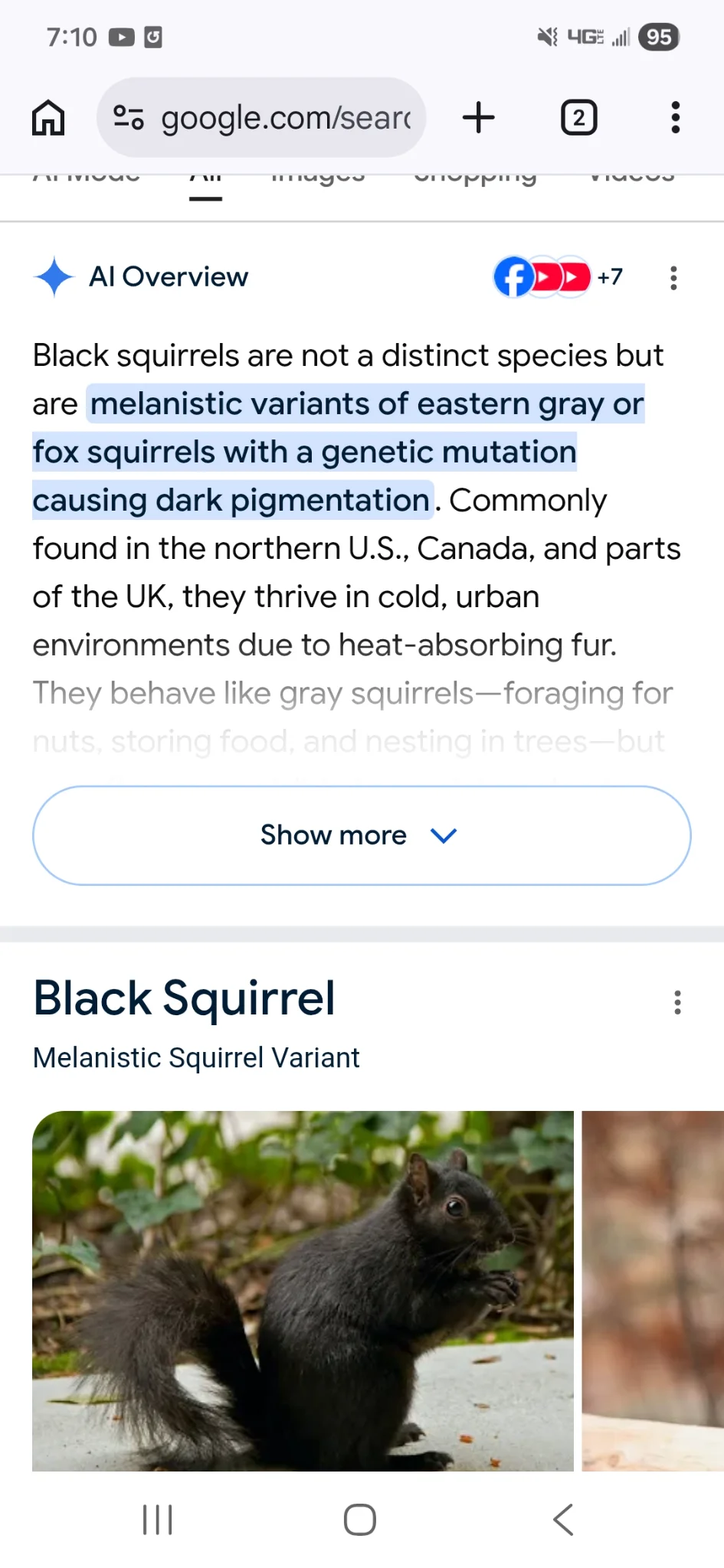Tap the Black Squirrel heading

(184, 998)
